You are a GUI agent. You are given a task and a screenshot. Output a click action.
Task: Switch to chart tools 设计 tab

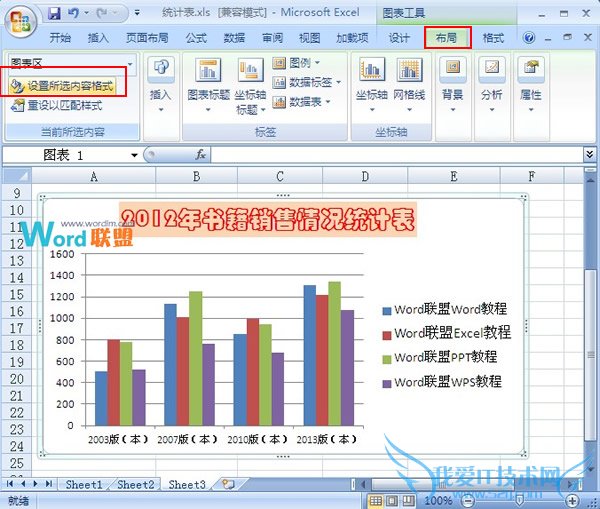[399, 38]
